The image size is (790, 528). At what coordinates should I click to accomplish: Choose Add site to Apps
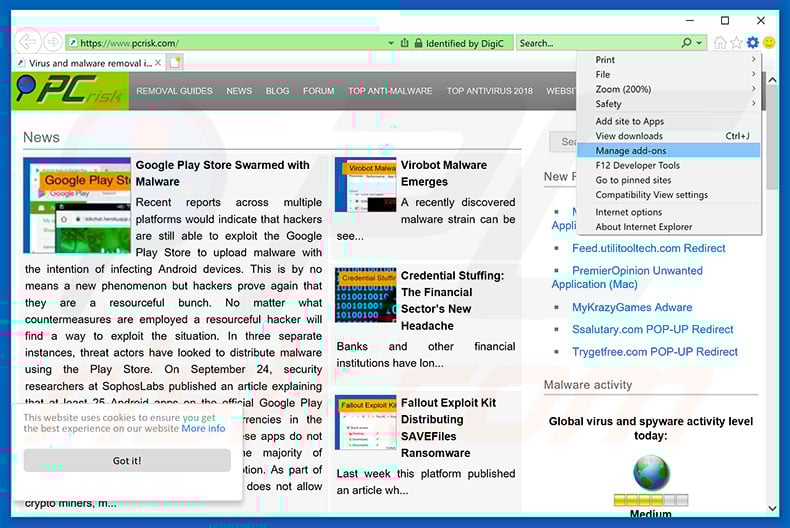click(x=629, y=121)
